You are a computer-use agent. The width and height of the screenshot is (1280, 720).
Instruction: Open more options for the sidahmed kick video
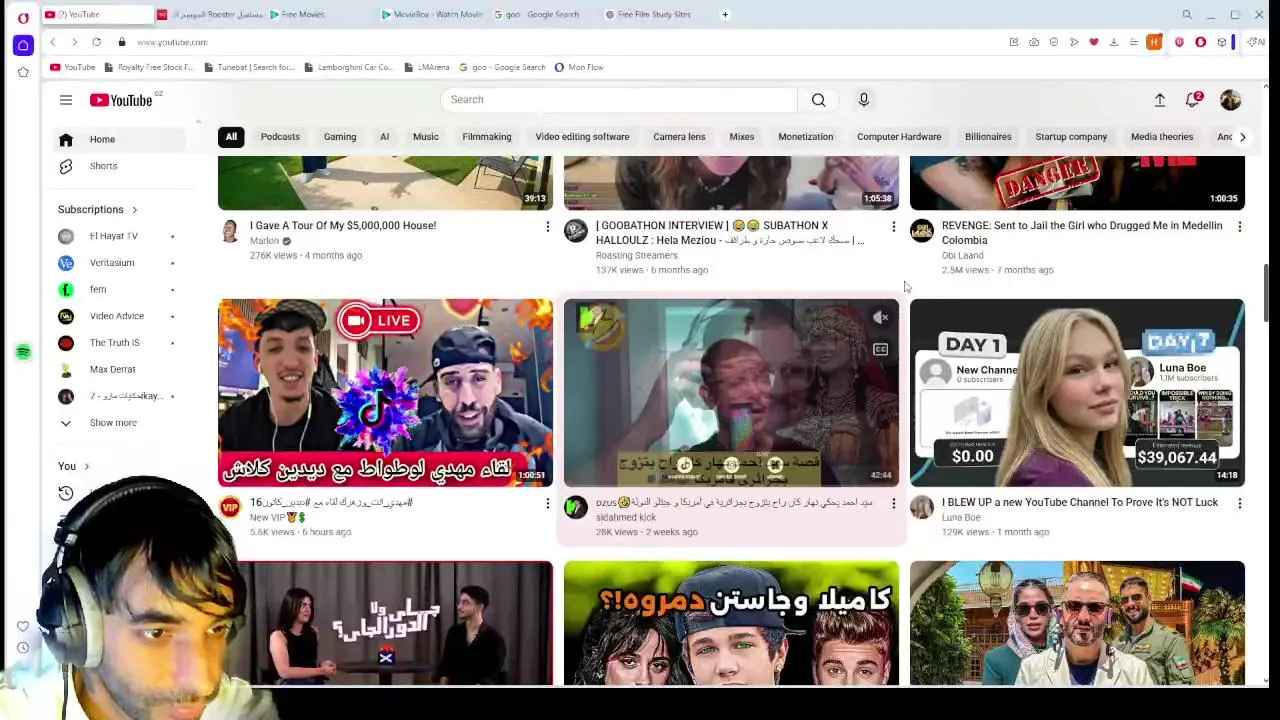coord(893,504)
